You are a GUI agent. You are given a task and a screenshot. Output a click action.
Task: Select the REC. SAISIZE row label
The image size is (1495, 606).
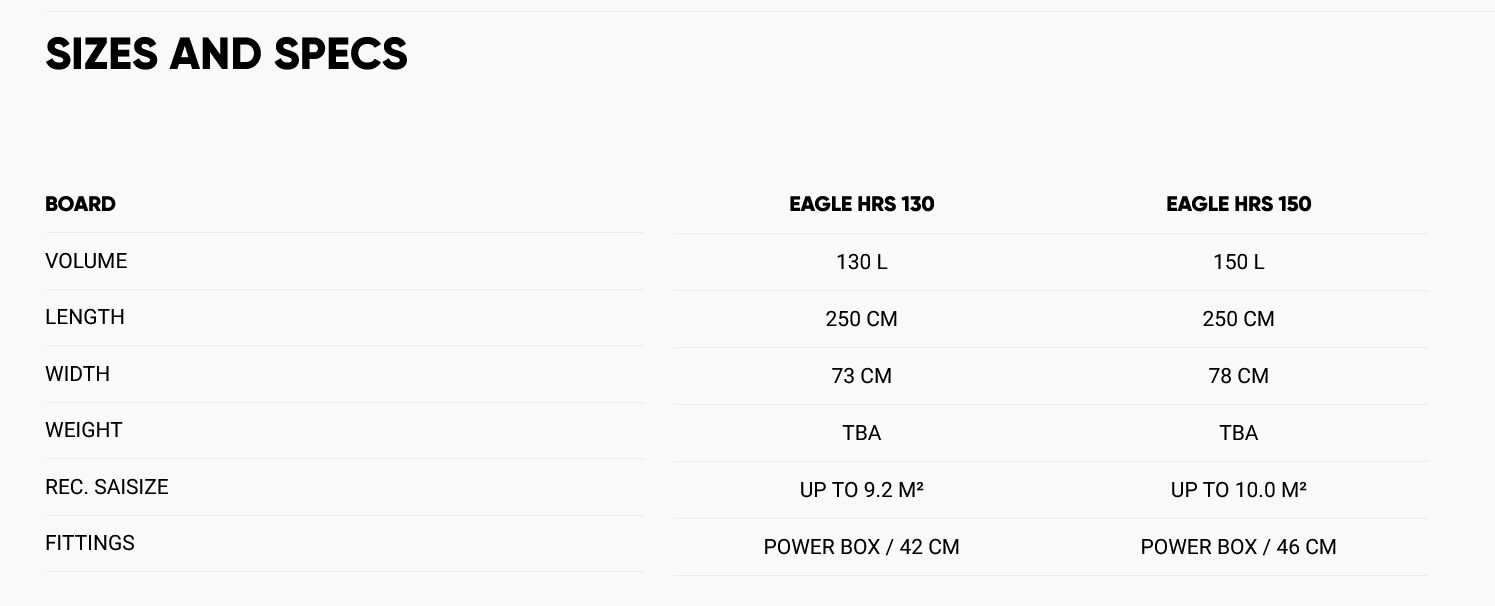[x=107, y=487]
